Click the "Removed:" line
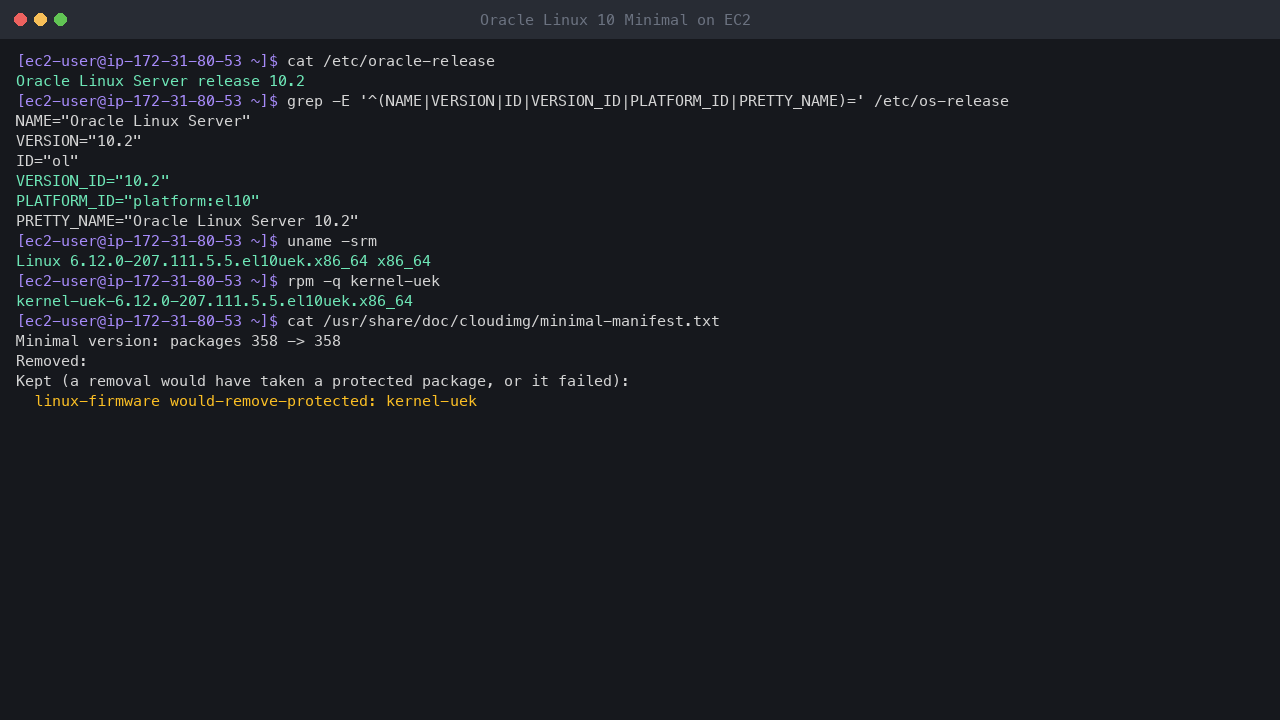The width and height of the screenshot is (1280, 720). [x=52, y=361]
